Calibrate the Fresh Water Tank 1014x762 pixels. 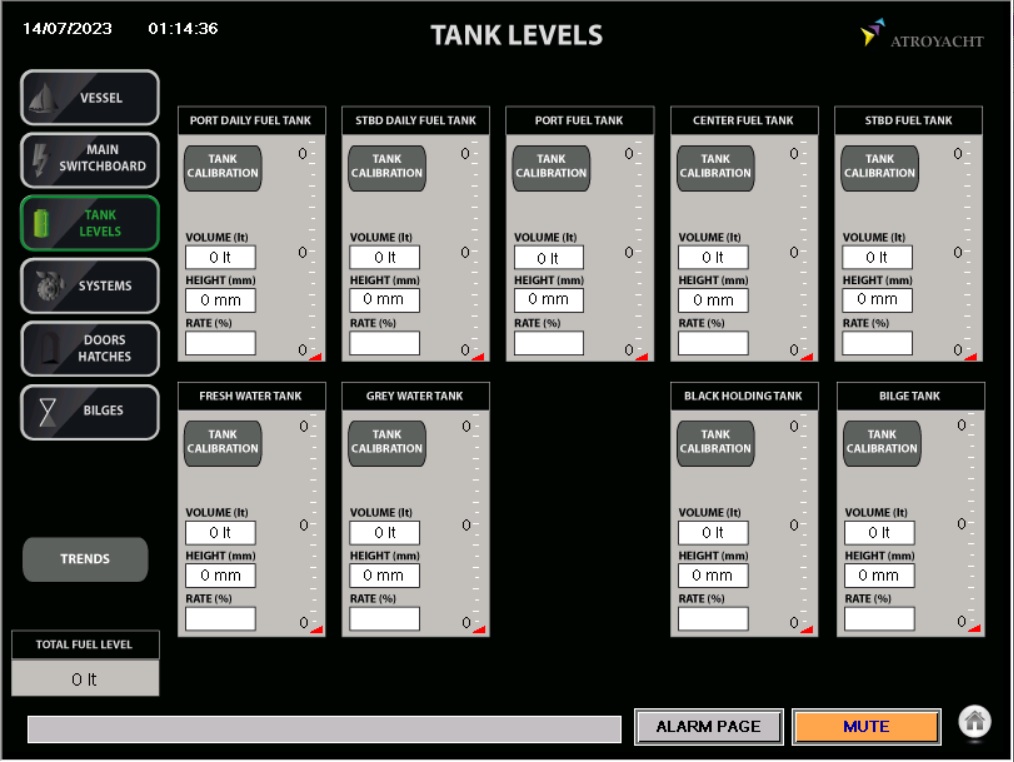coord(222,443)
